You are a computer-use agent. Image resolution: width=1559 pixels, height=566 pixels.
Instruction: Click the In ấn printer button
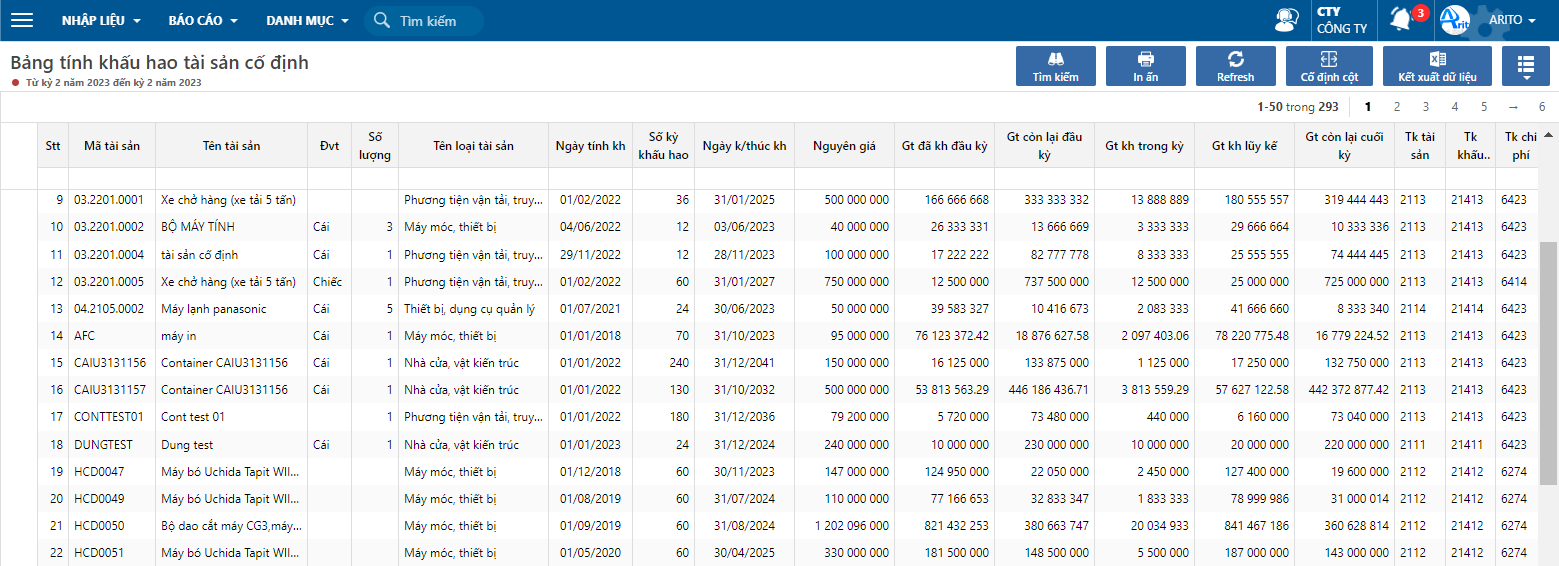pyautogui.click(x=1146, y=66)
